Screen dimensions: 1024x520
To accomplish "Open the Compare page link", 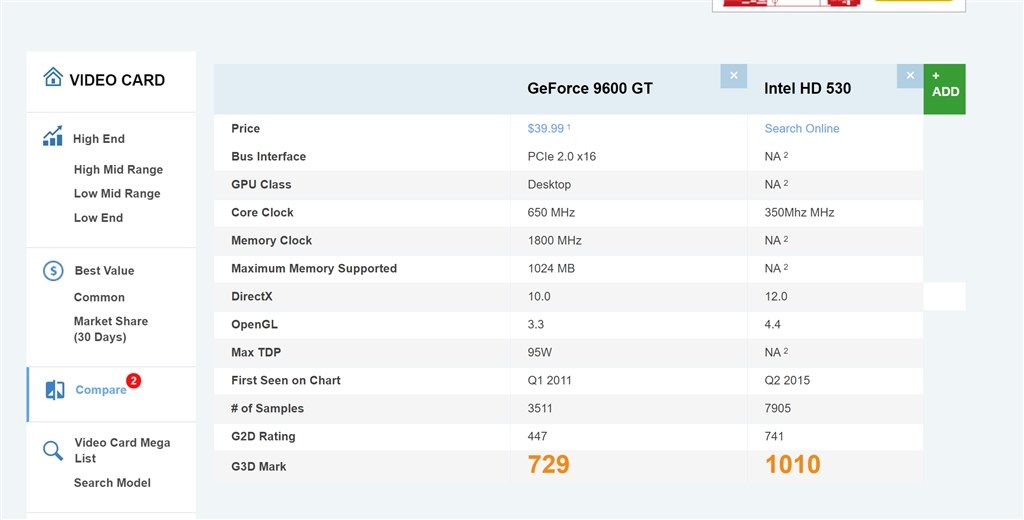I will tap(101, 390).
